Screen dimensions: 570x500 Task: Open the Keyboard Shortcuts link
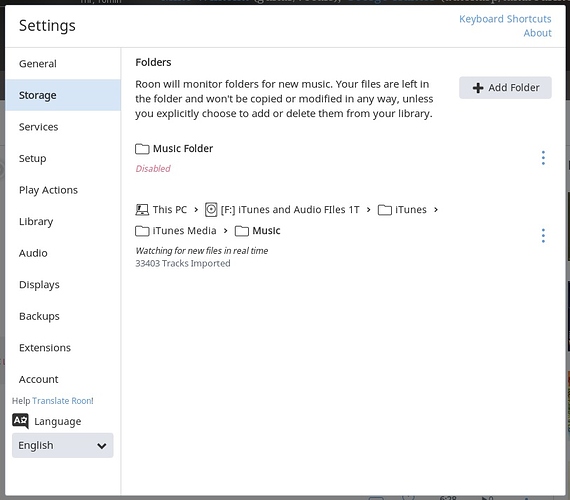(505, 19)
